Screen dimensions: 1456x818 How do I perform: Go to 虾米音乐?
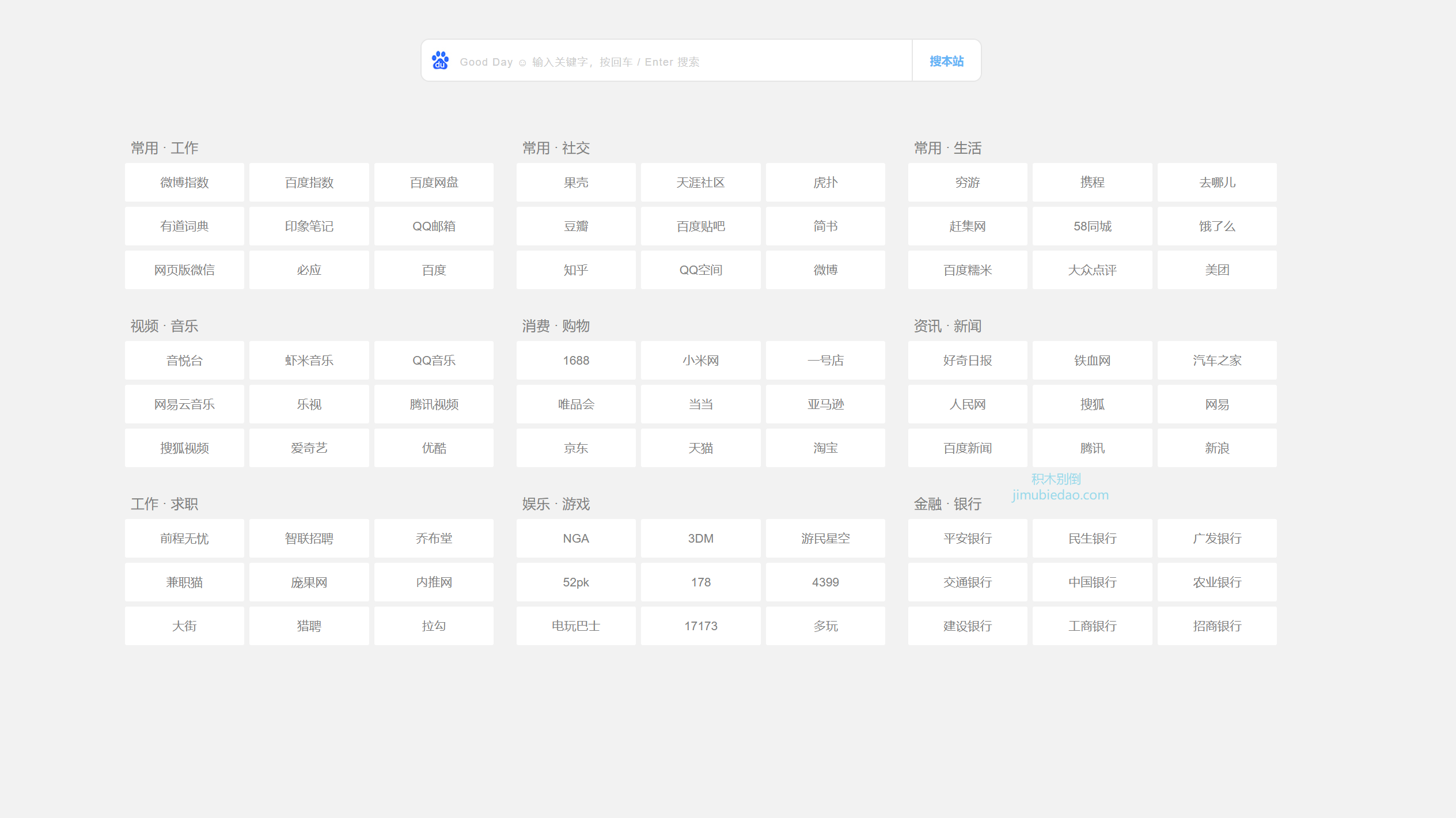pyautogui.click(x=309, y=361)
